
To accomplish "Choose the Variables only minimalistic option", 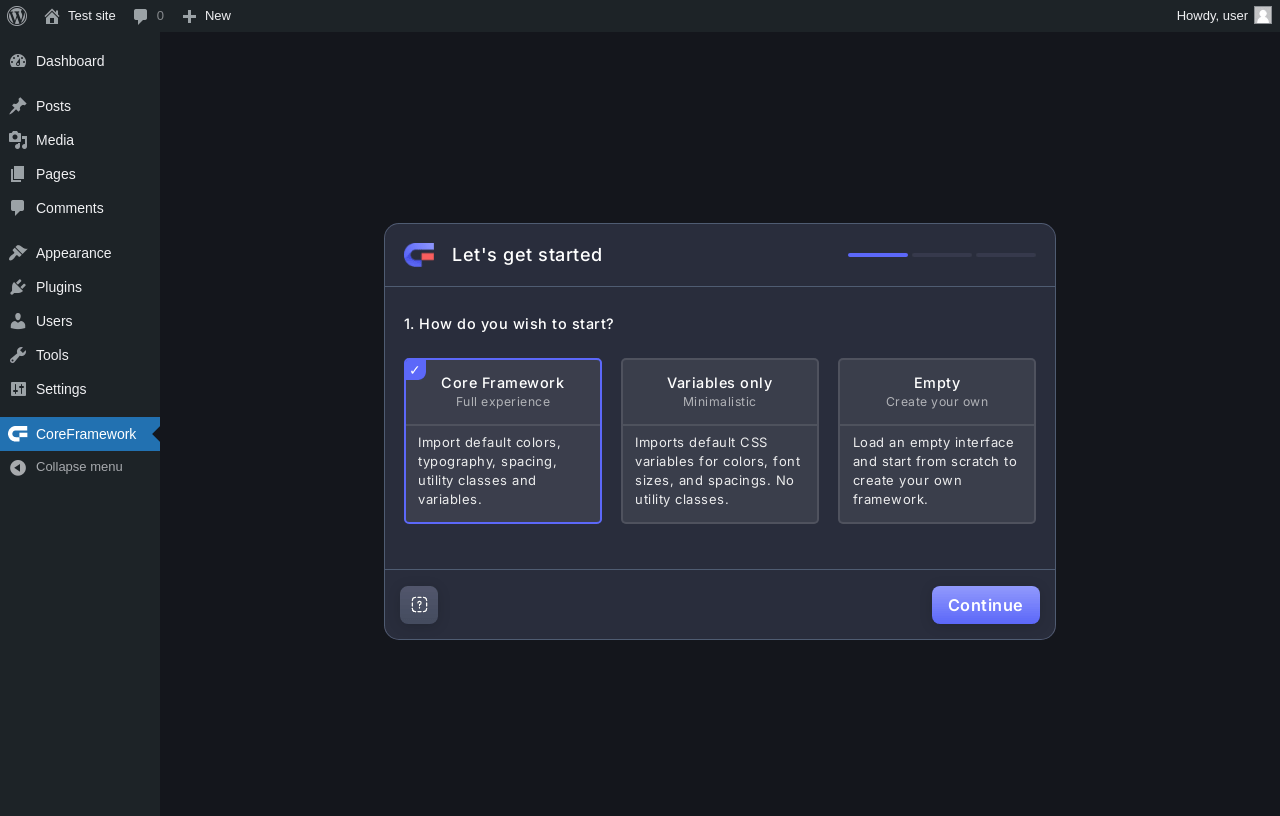I will click(x=720, y=440).
